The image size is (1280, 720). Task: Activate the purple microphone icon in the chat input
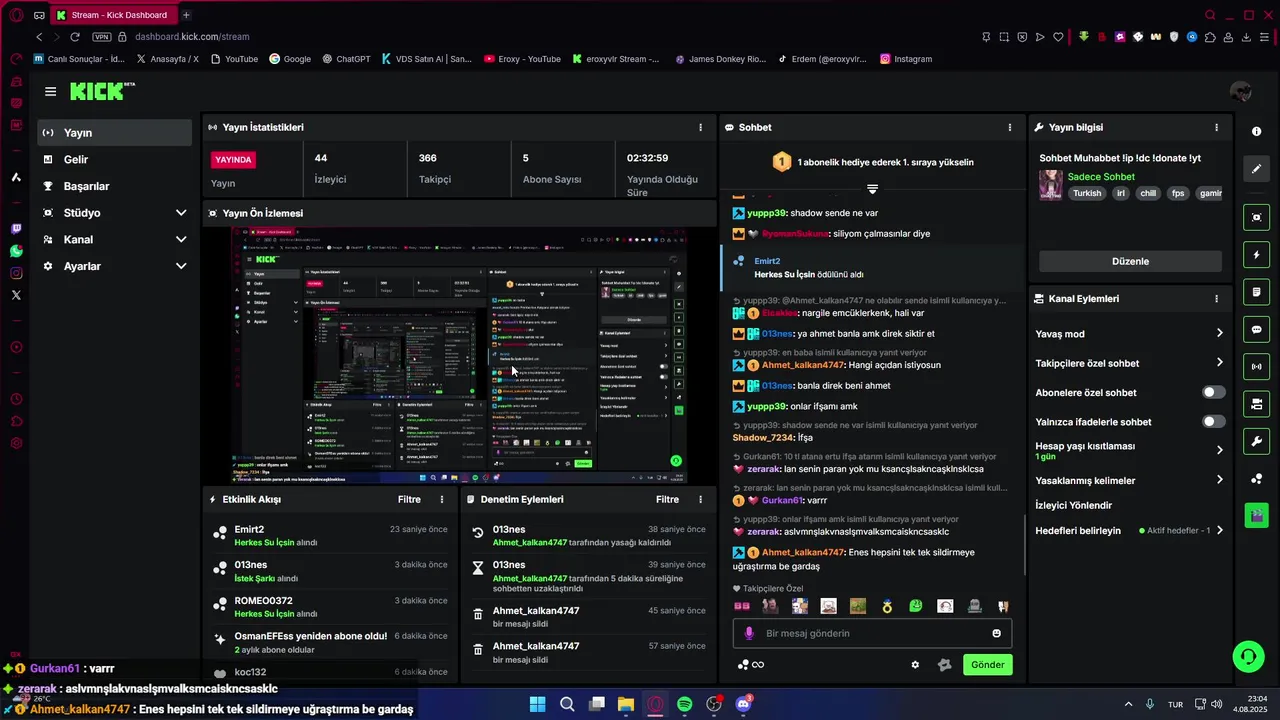pyautogui.click(x=749, y=633)
